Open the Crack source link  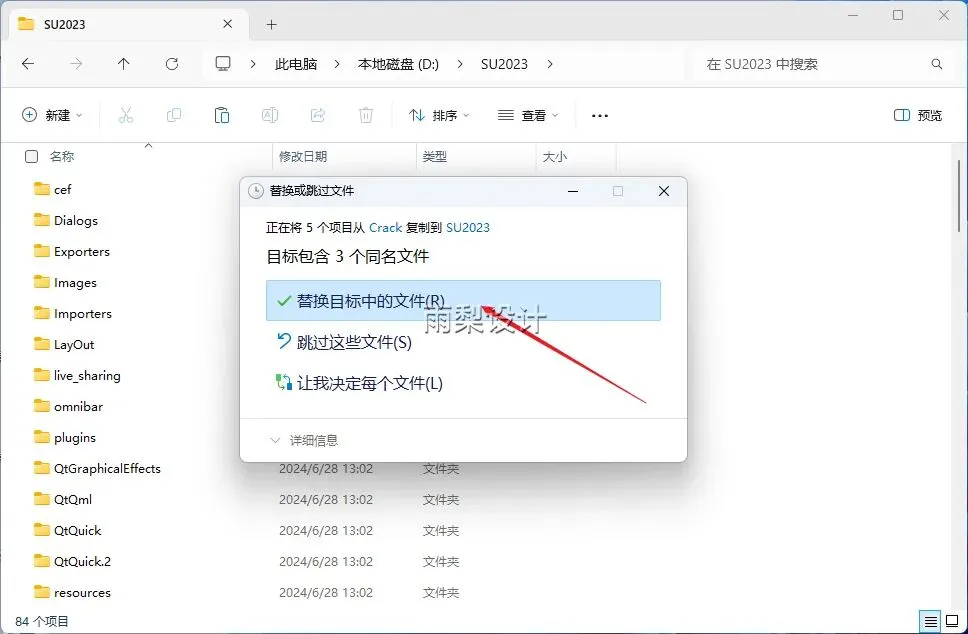(385, 228)
